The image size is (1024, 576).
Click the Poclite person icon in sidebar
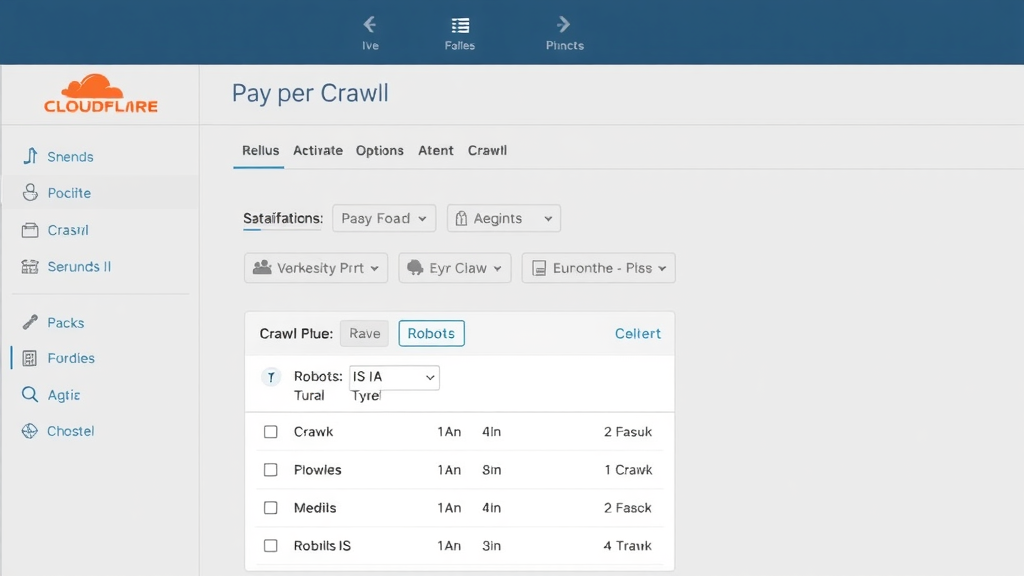point(33,193)
